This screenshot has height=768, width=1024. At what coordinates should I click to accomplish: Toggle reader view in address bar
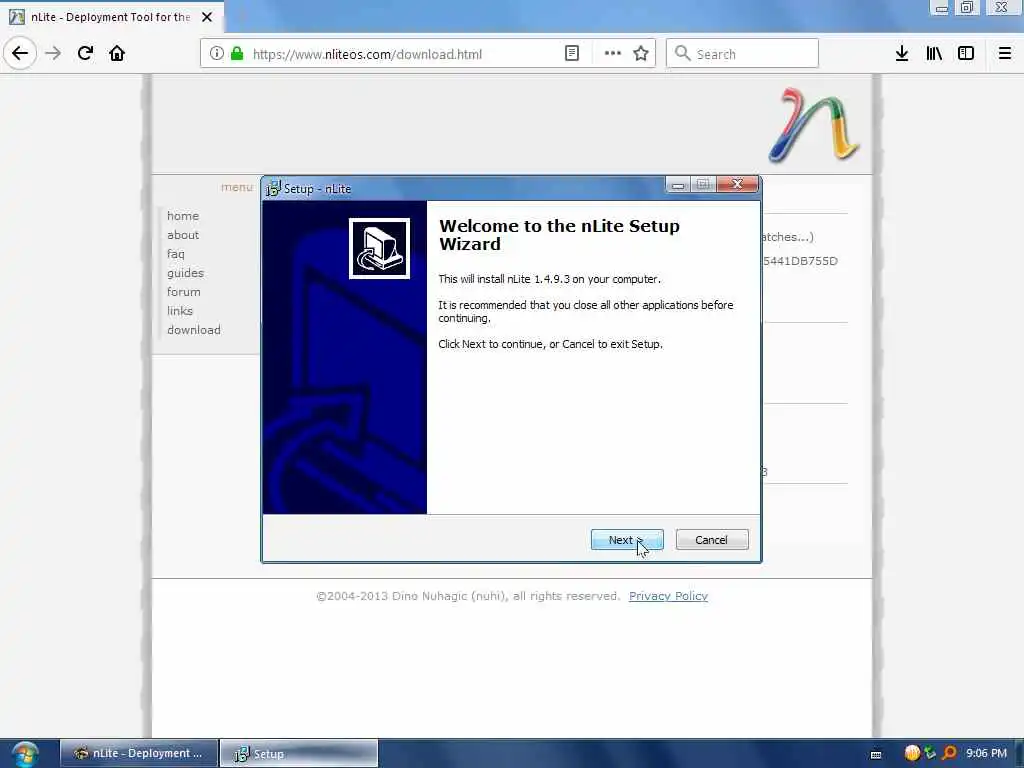pyautogui.click(x=571, y=54)
